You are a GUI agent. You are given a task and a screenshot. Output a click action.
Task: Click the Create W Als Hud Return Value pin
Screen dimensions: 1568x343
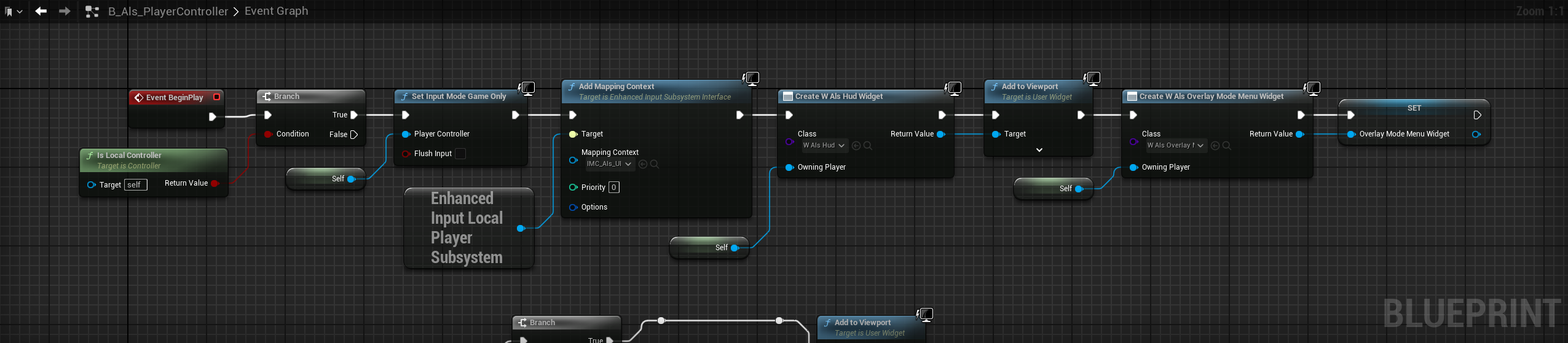pos(940,134)
